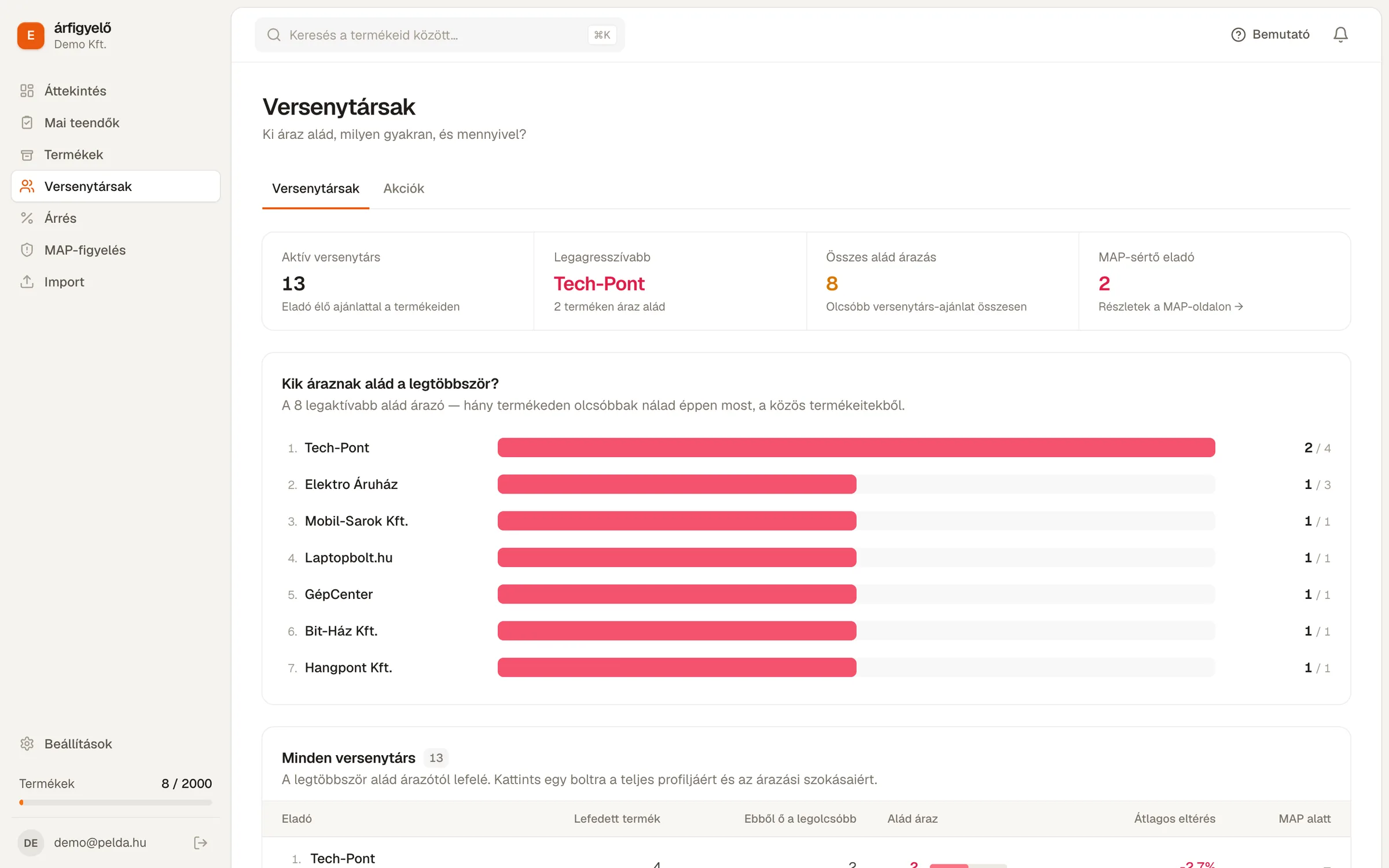The image size is (1389, 868).
Task: Sort by the Átlagos eltérés column header
Action: 1174,819
